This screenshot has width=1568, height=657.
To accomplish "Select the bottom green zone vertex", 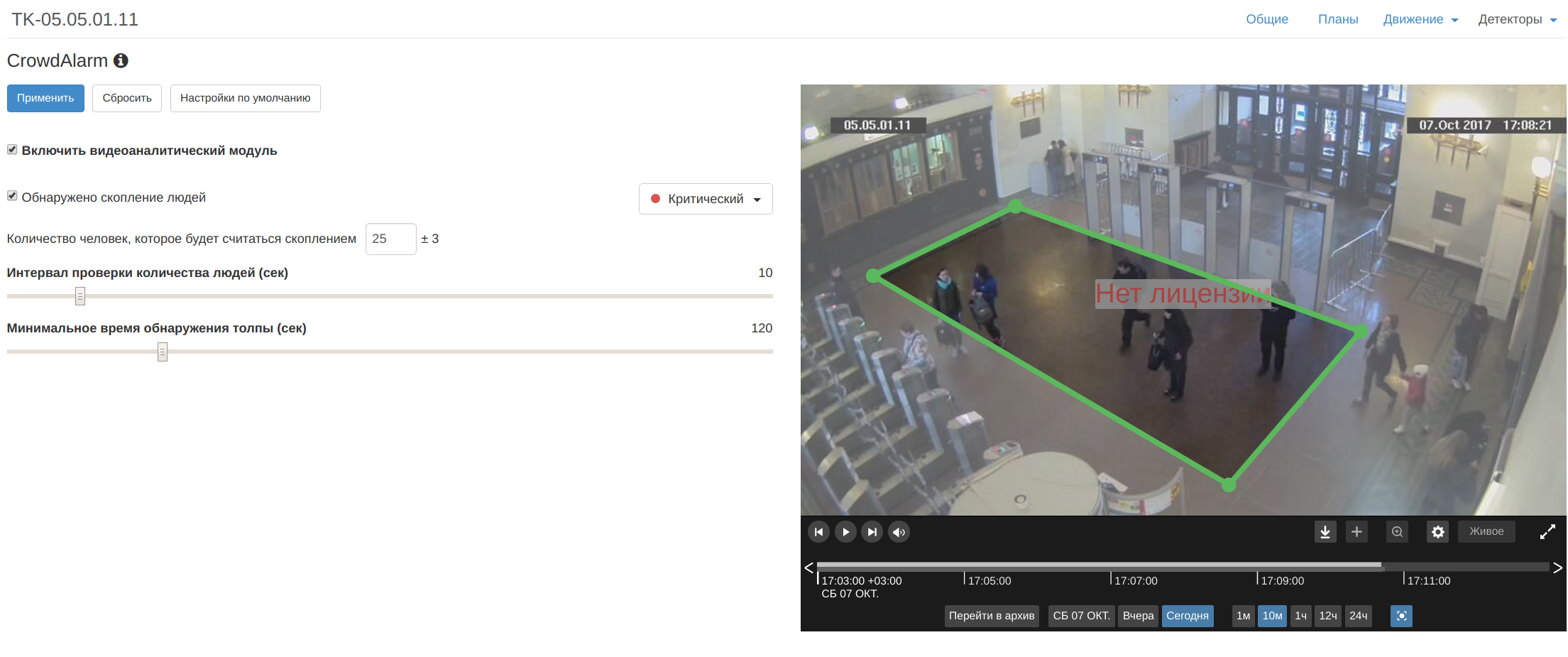I will point(1229,485).
